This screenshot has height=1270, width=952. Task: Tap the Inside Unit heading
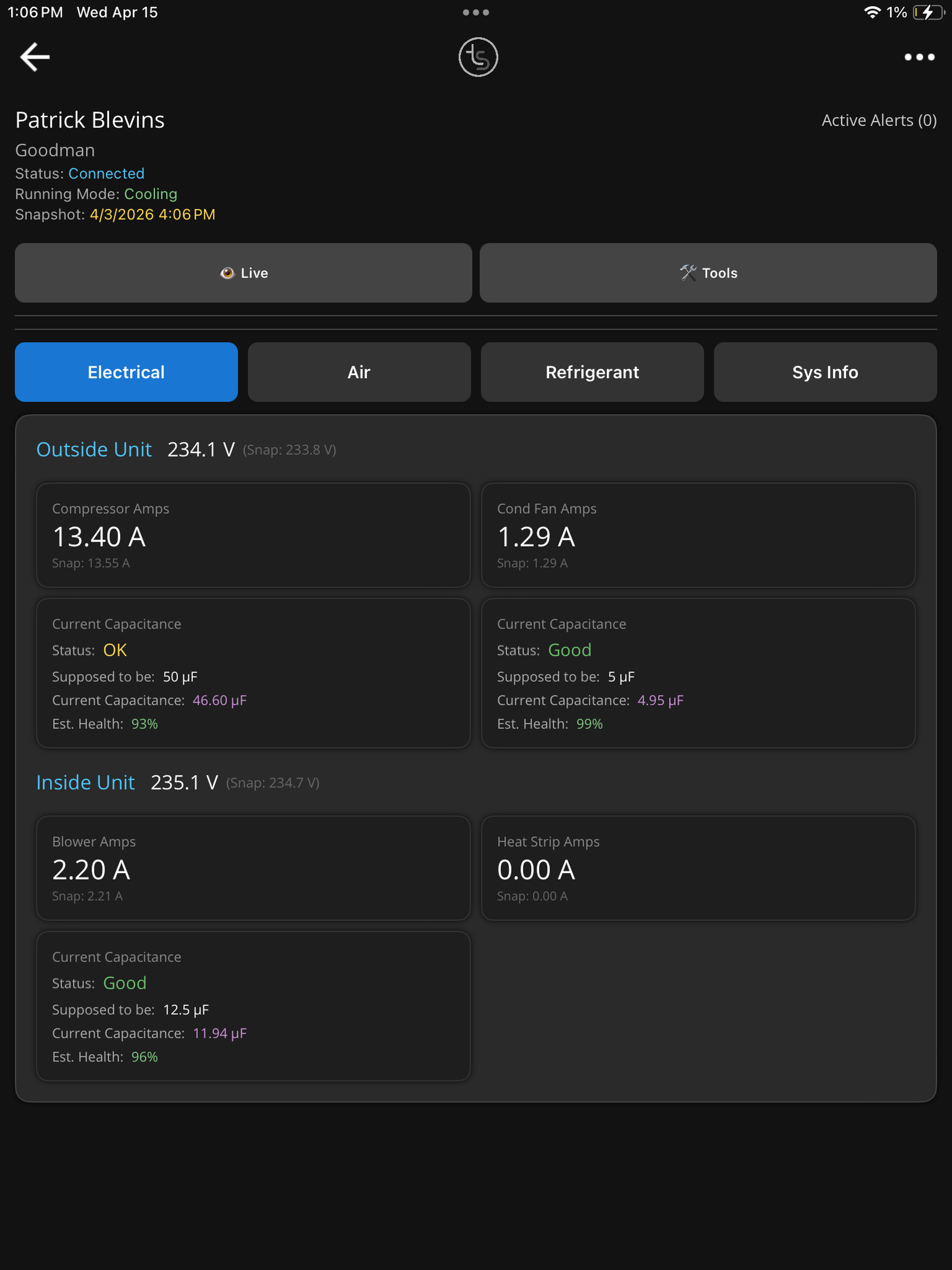pyautogui.click(x=86, y=782)
